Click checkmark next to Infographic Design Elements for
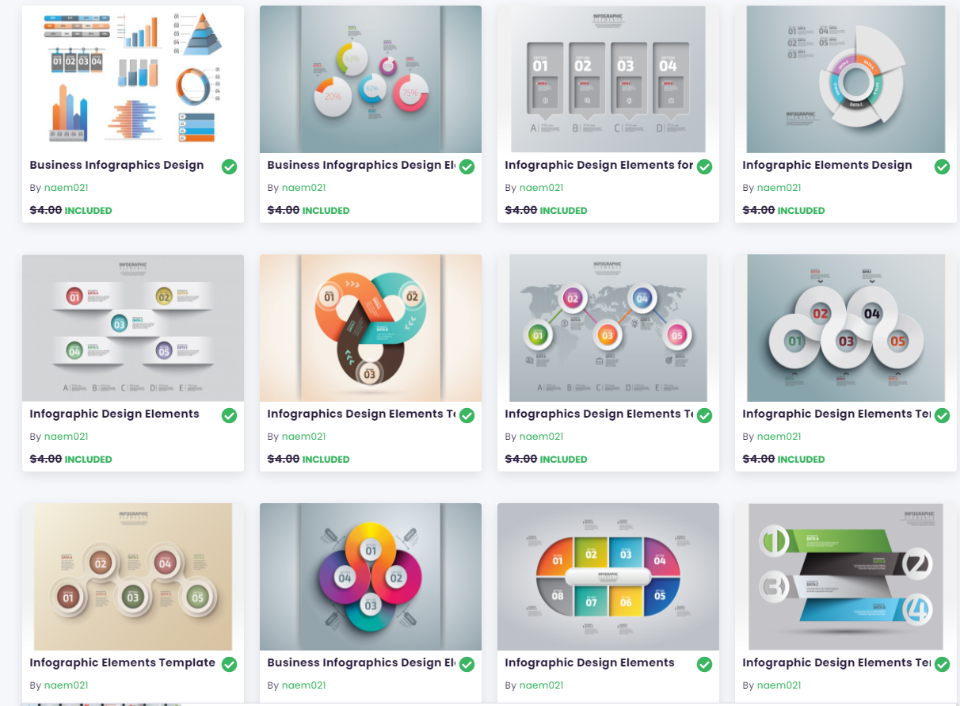 (x=704, y=167)
